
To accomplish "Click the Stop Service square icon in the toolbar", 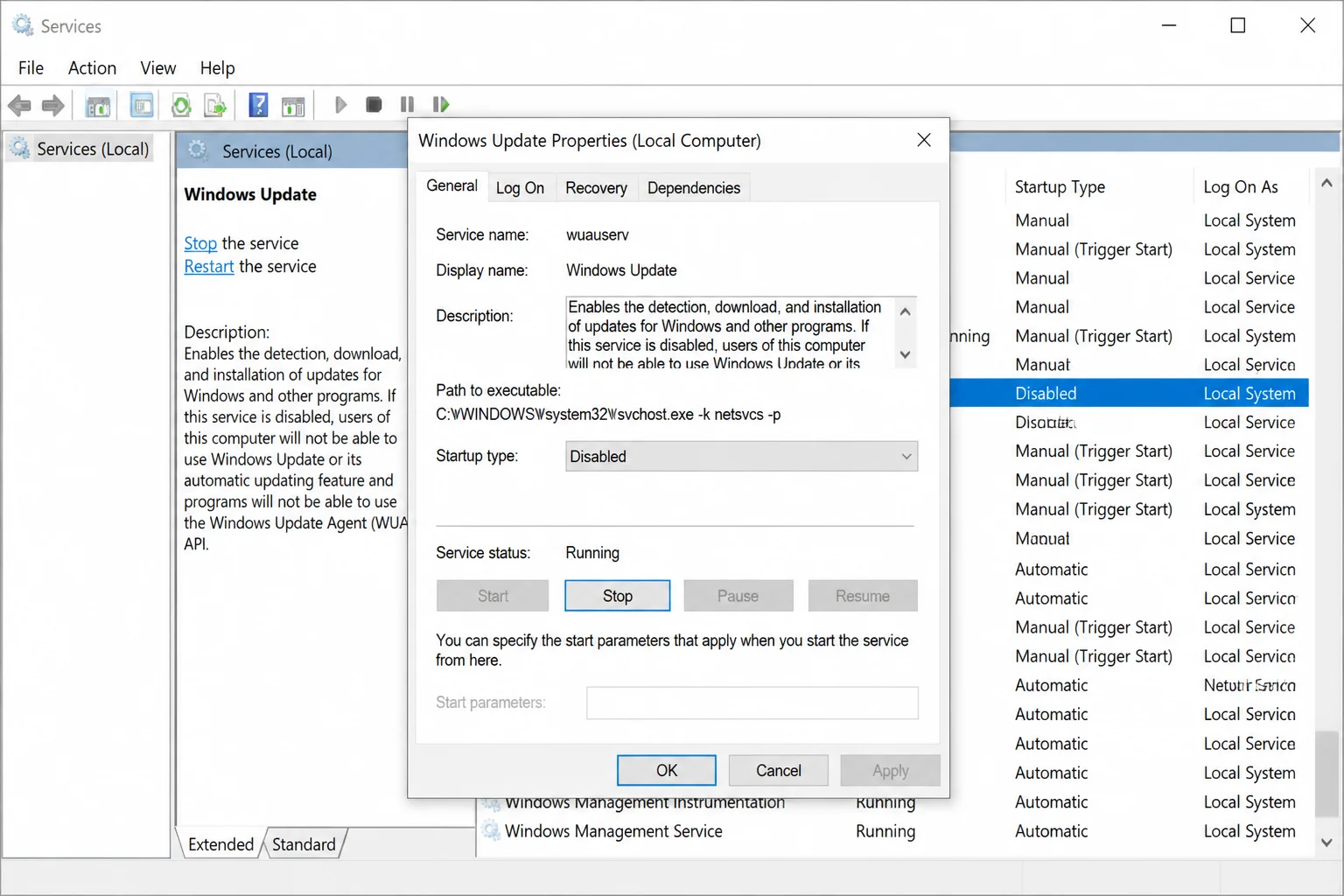I will [x=374, y=105].
